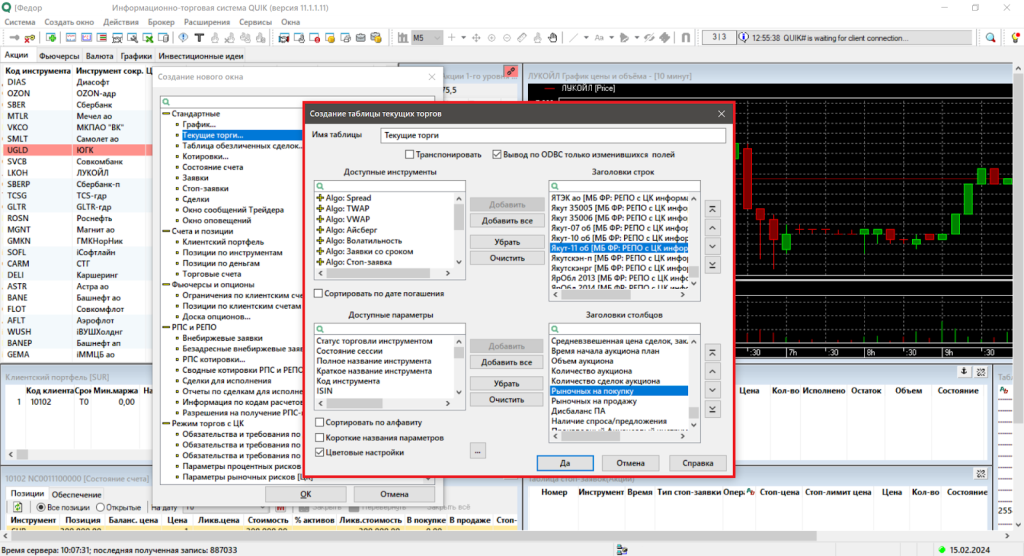Image resolution: width=1024 pixels, height=556 pixels.
Task: Click Отмена in the table creation dialog
Action: point(630,463)
